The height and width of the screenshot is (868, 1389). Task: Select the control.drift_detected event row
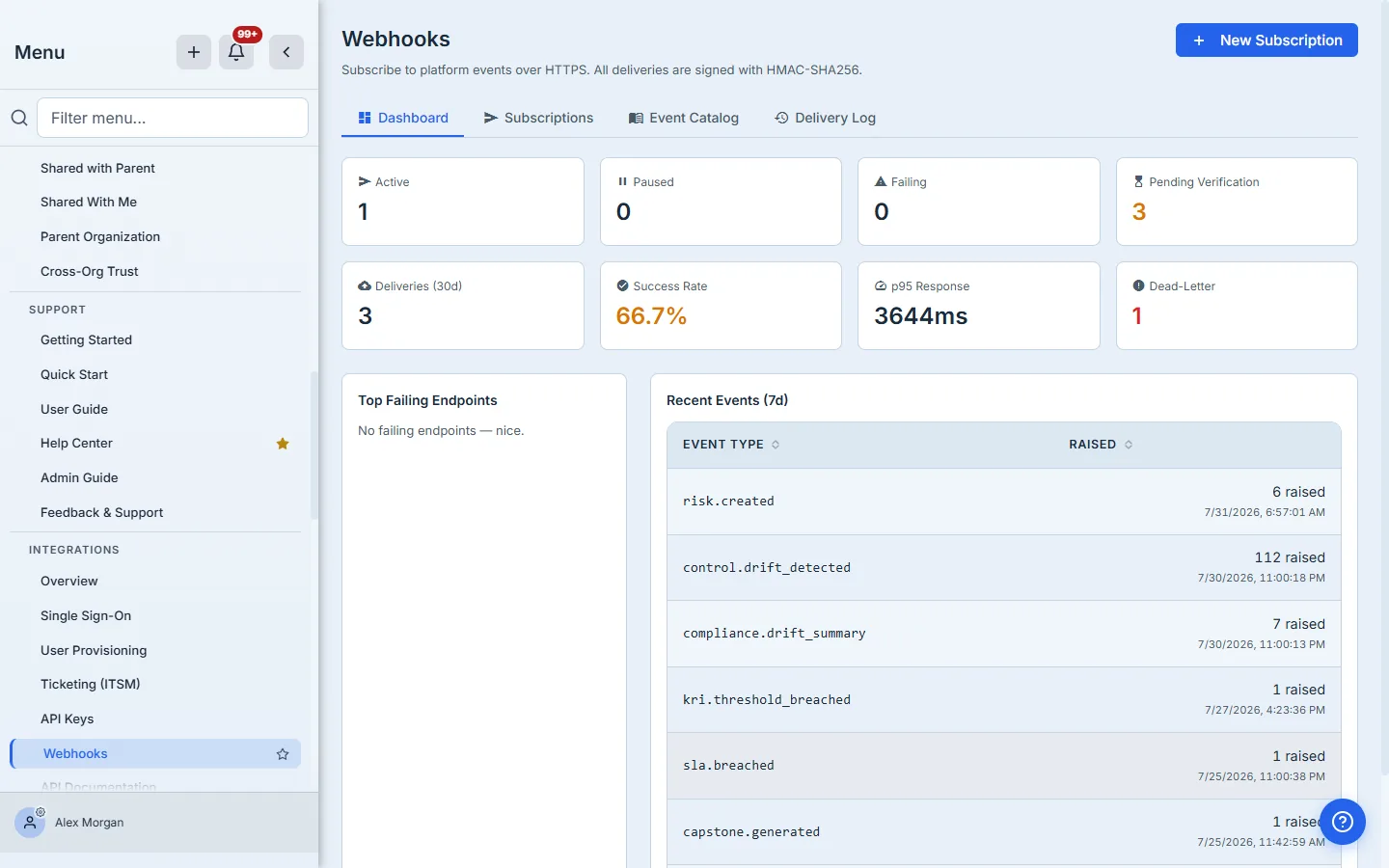click(x=1004, y=568)
